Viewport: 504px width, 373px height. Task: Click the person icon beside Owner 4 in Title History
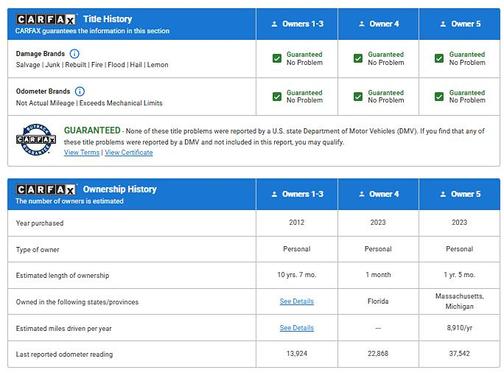pyautogui.click(x=362, y=24)
